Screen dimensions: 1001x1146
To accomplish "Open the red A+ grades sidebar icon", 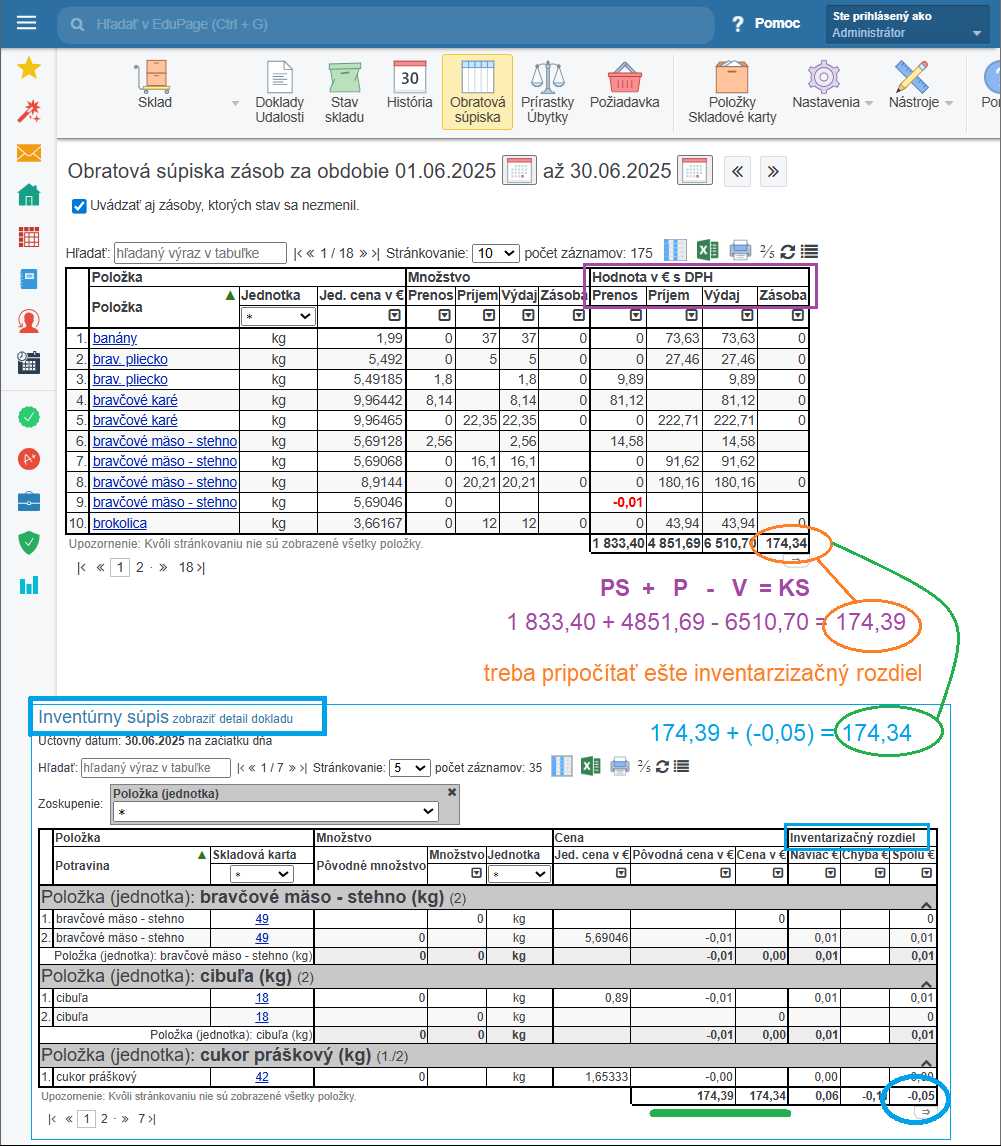I will coord(28,459).
